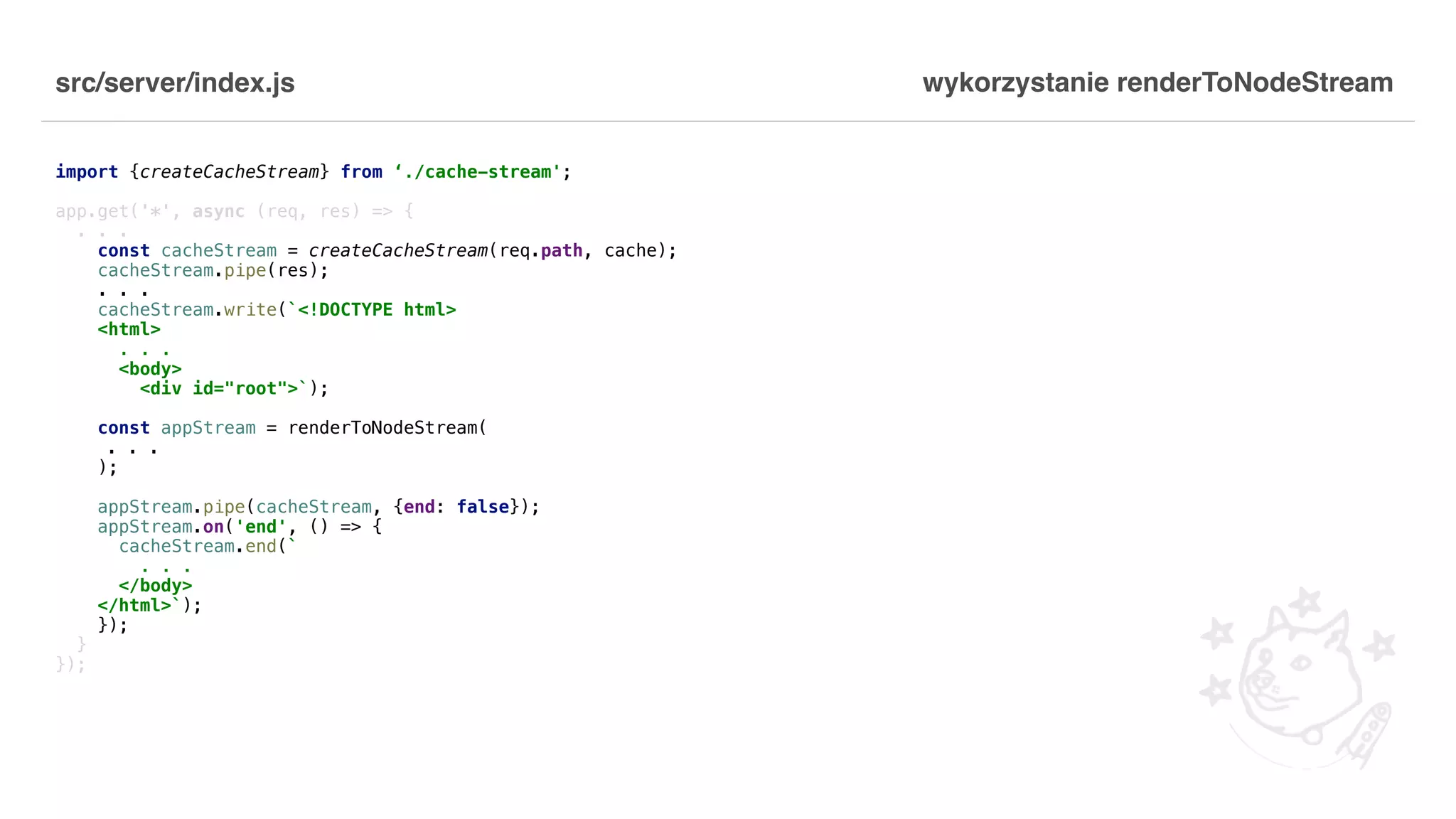Click the '<!DOCTYPE html>' template text
The height and width of the screenshot is (819, 1456).
[377, 310]
